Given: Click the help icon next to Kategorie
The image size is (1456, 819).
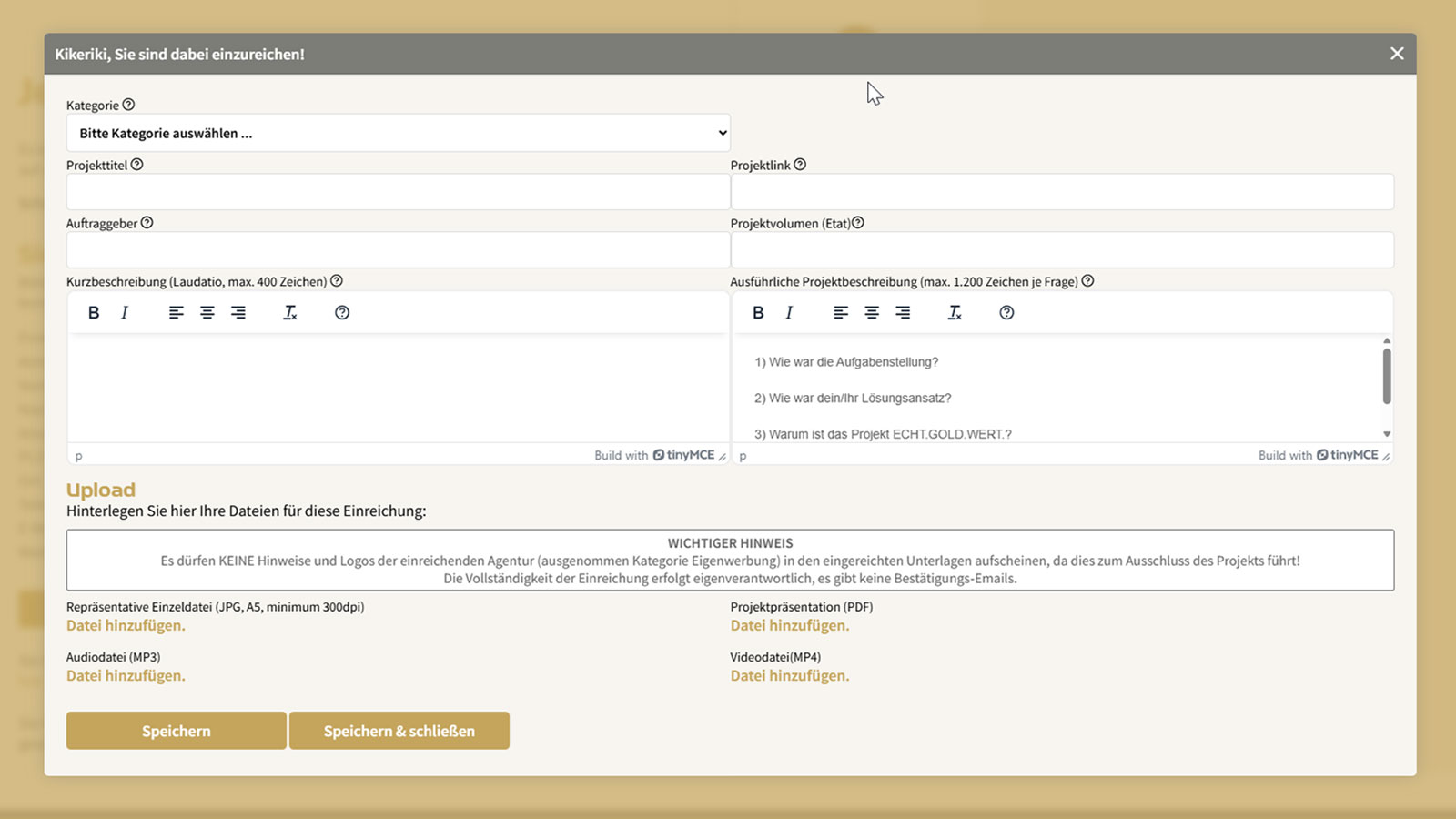Looking at the screenshot, I should click(x=128, y=105).
